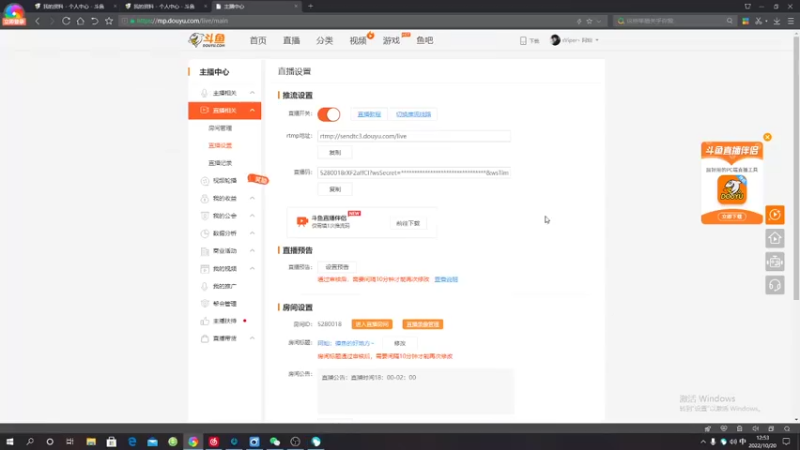Click the robot icon on right floating bar
Viewport: 800px width, 450px height.
[x=774, y=262]
